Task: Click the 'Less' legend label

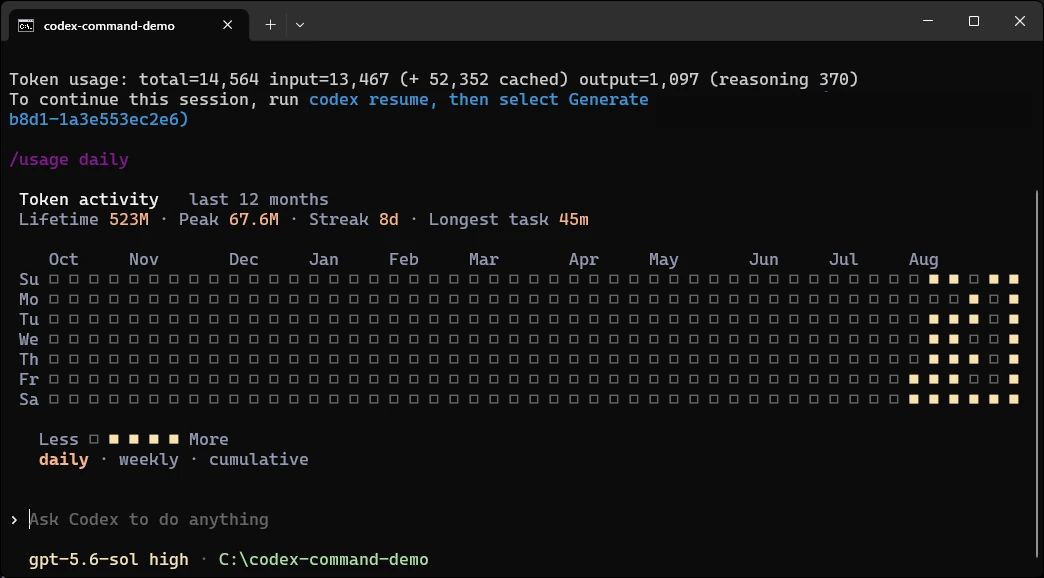Action: 59,439
